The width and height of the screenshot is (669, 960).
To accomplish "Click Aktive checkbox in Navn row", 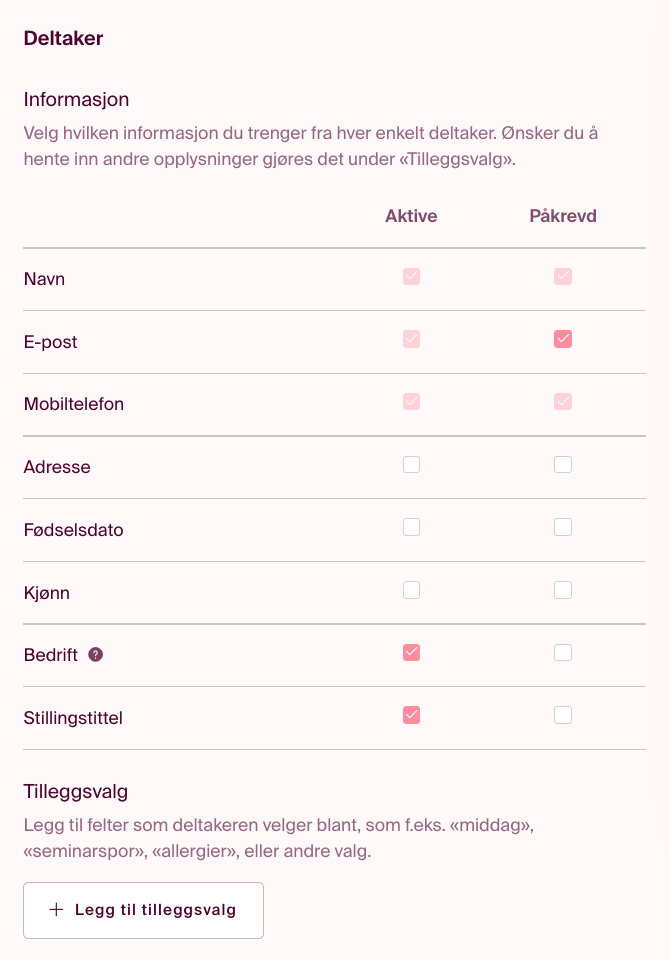I will coord(411,277).
